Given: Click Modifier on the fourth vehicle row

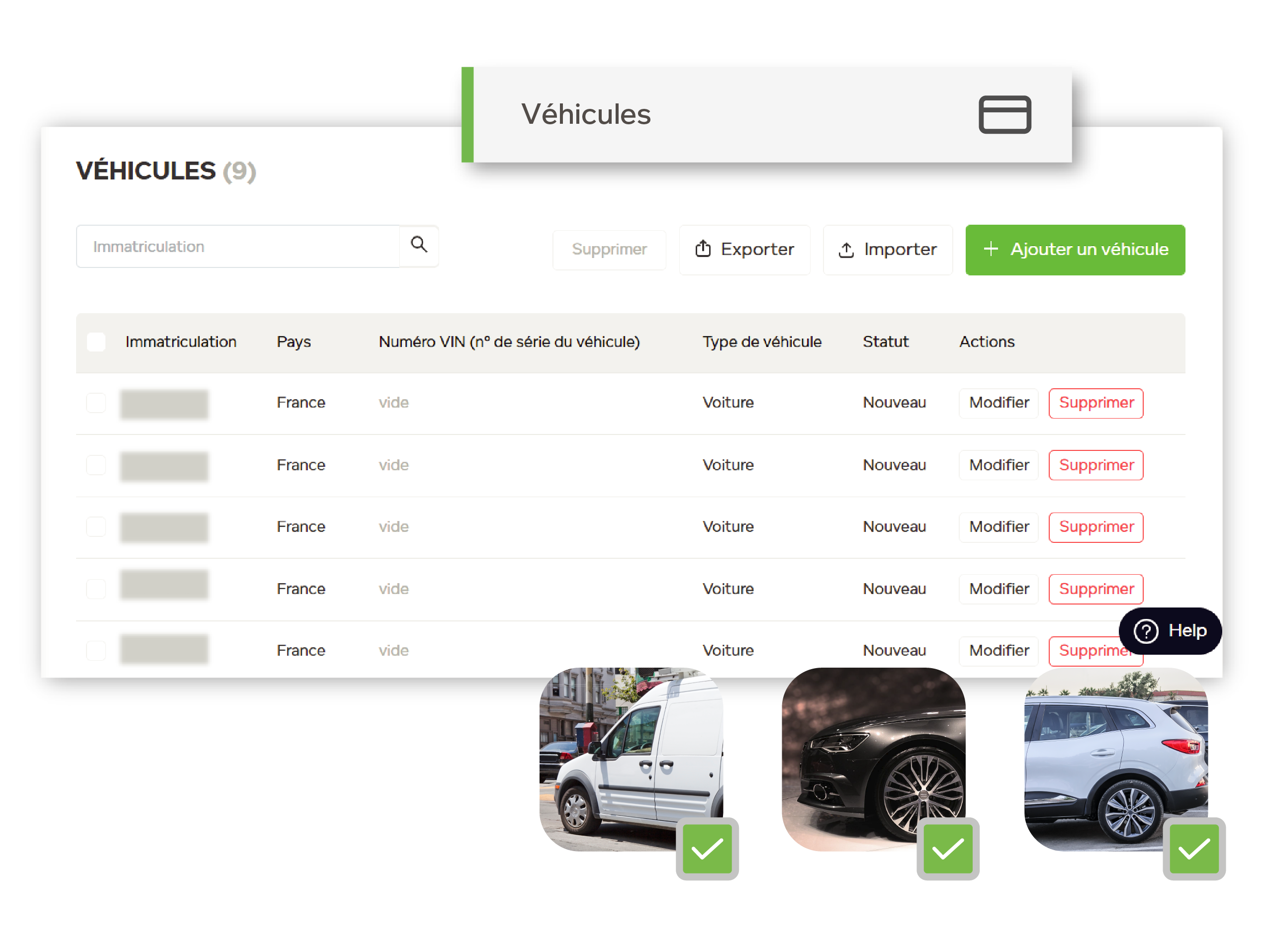Looking at the screenshot, I should [x=999, y=589].
